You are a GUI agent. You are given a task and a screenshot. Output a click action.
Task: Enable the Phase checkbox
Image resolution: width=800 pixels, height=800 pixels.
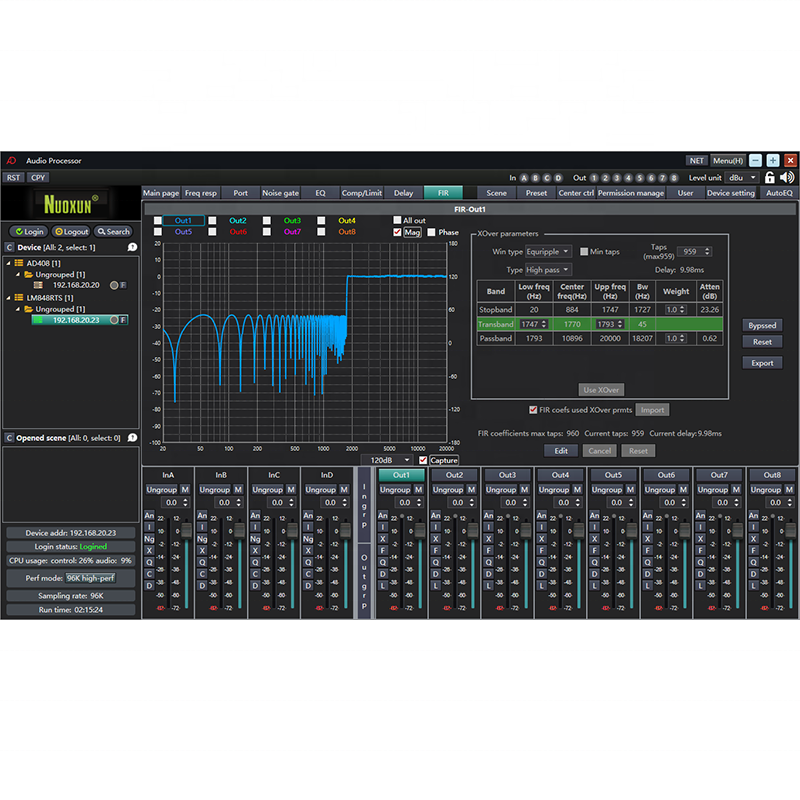431,232
